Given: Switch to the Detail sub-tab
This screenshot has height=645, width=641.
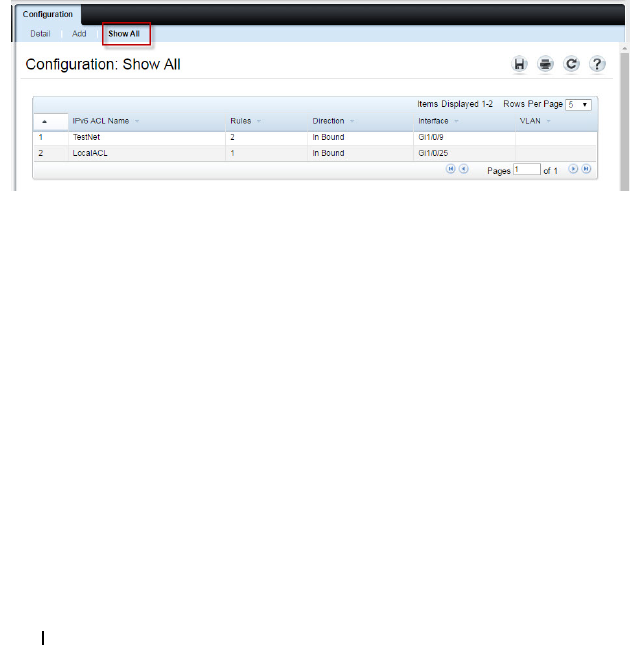Looking at the screenshot, I should 40,34.
